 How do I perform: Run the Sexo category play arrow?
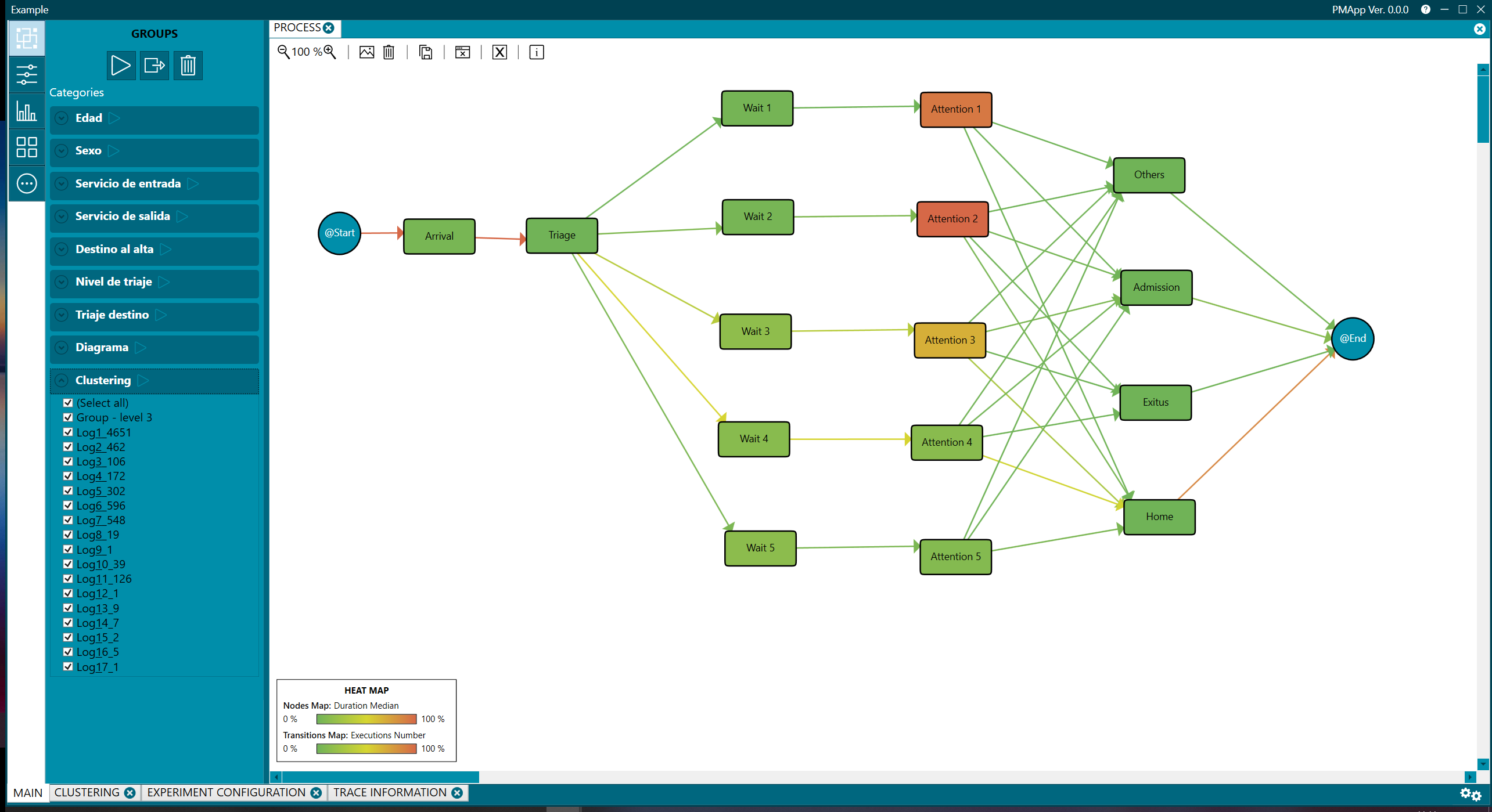click(x=114, y=151)
